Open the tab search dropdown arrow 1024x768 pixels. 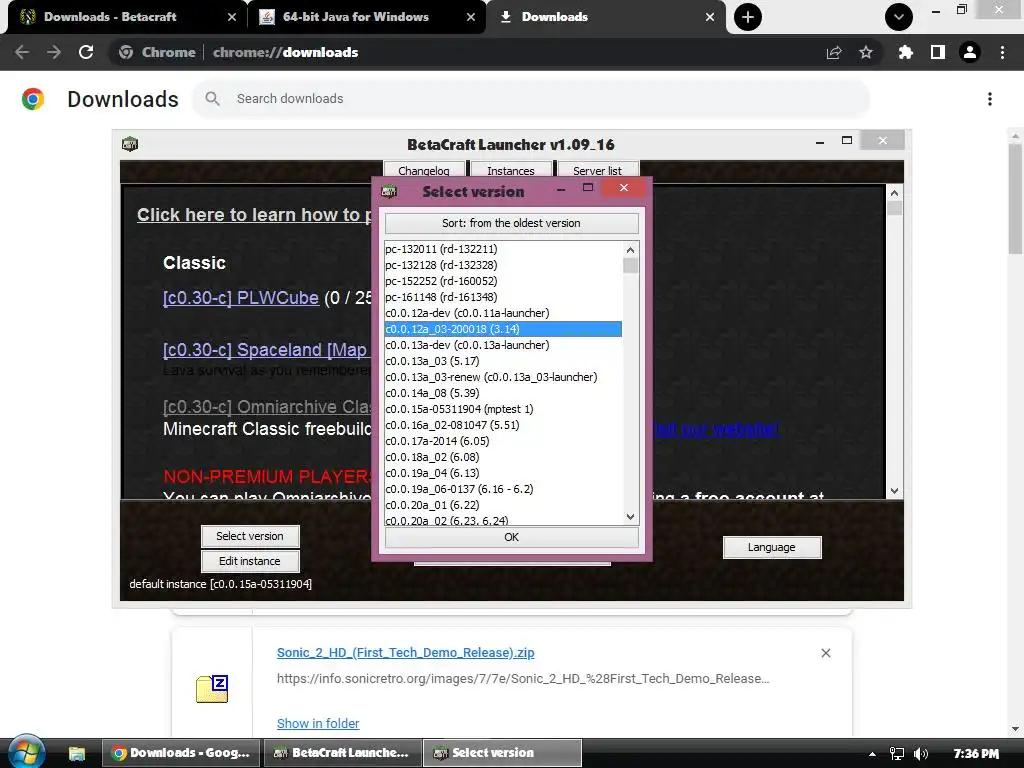point(899,17)
